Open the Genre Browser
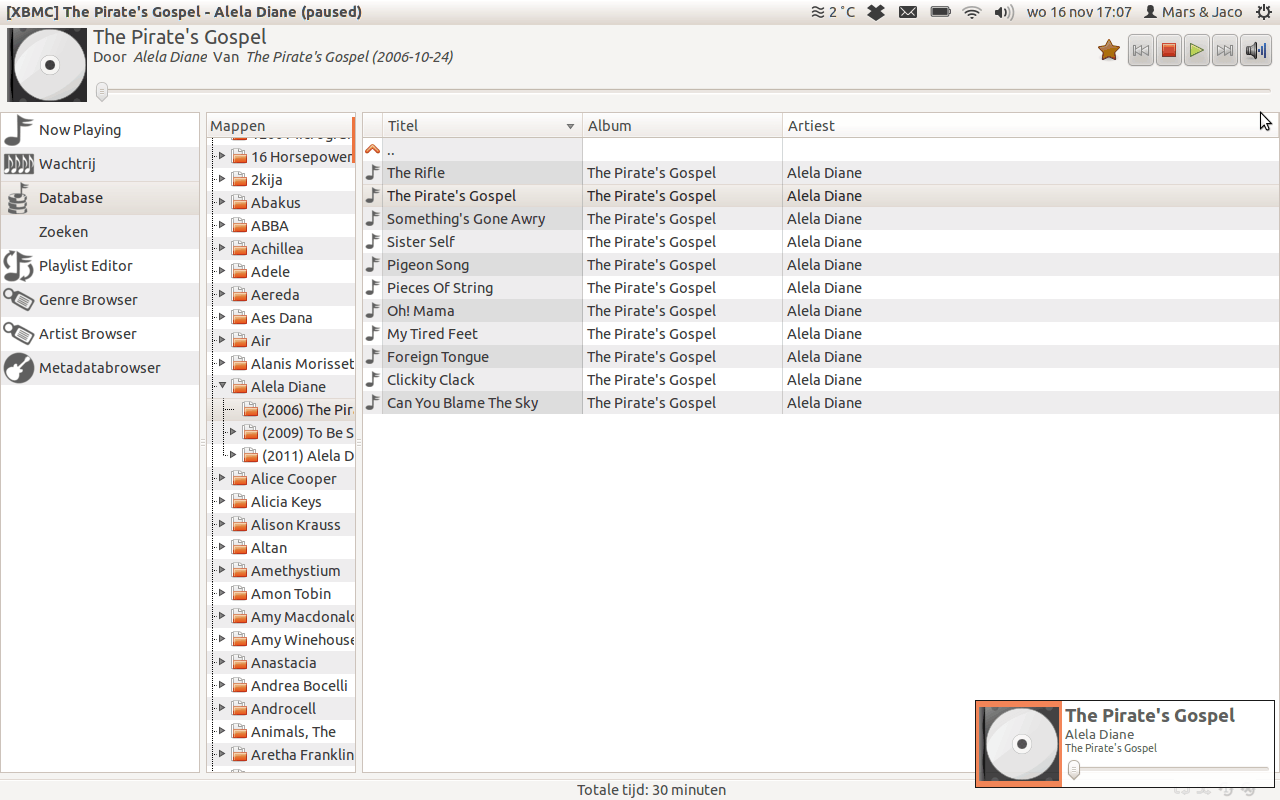The height and width of the screenshot is (800, 1280). (x=100, y=300)
